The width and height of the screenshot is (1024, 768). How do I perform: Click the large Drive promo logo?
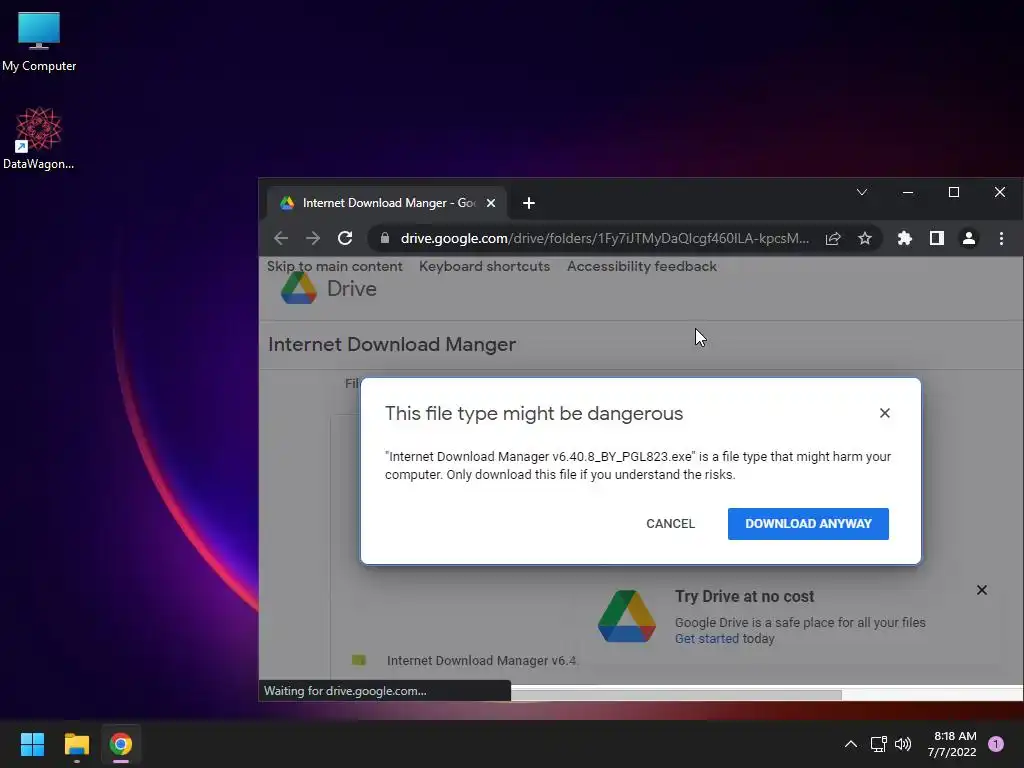coord(627,616)
